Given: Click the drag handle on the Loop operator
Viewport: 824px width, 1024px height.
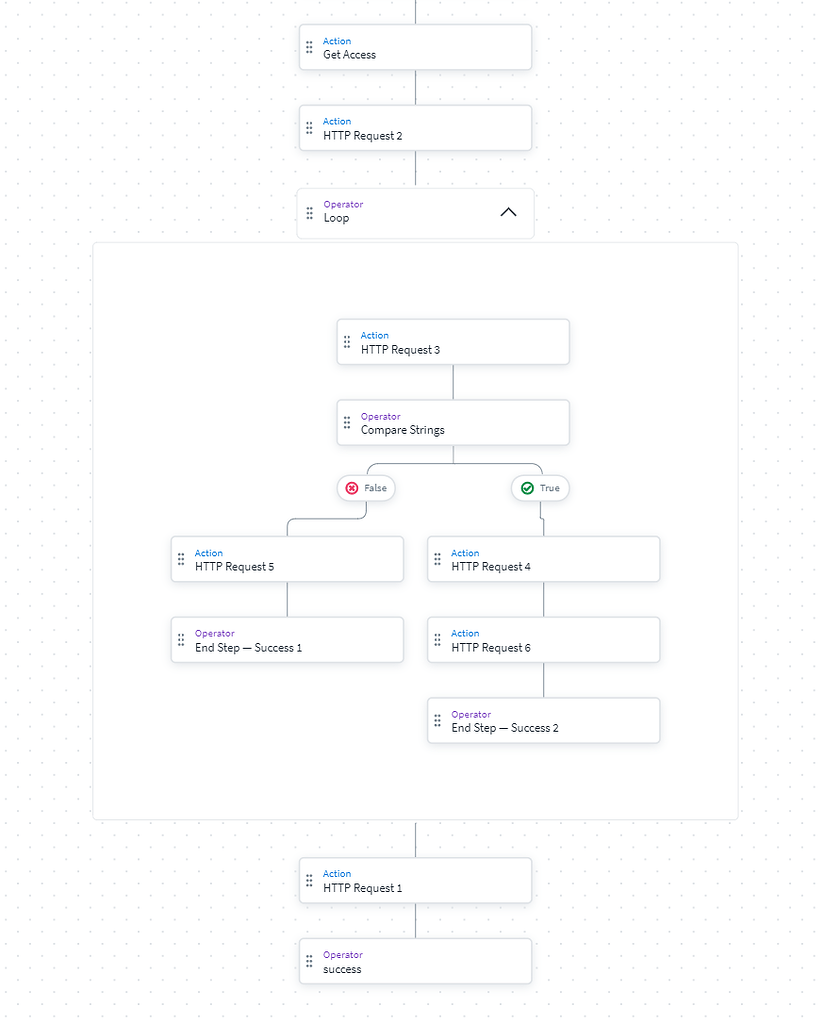Looking at the screenshot, I should [x=310, y=213].
